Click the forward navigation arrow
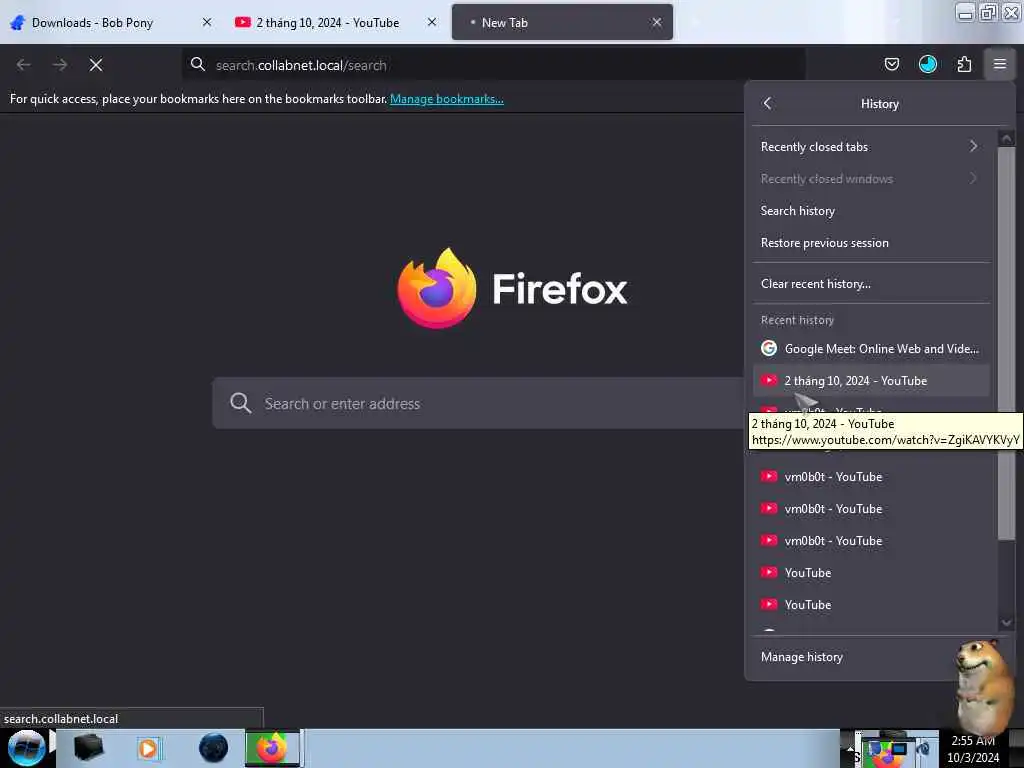The width and height of the screenshot is (1024, 768). coord(60,65)
